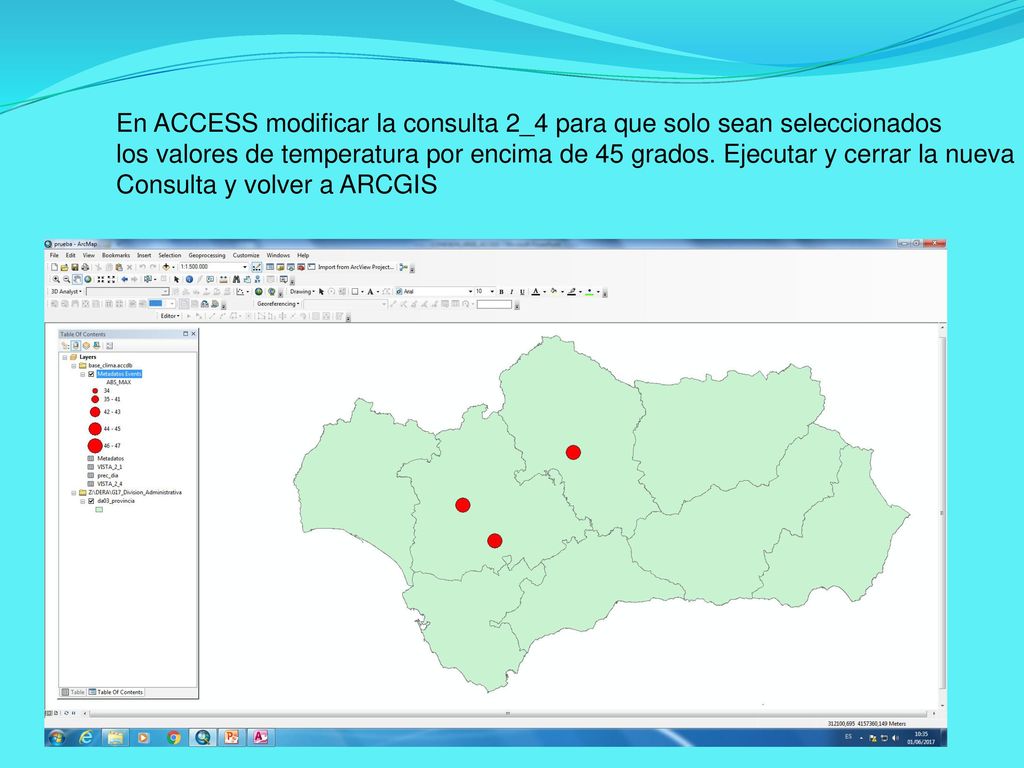
Task: Uncheck the da03_provincia layer checkbox
Action: [x=91, y=501]
